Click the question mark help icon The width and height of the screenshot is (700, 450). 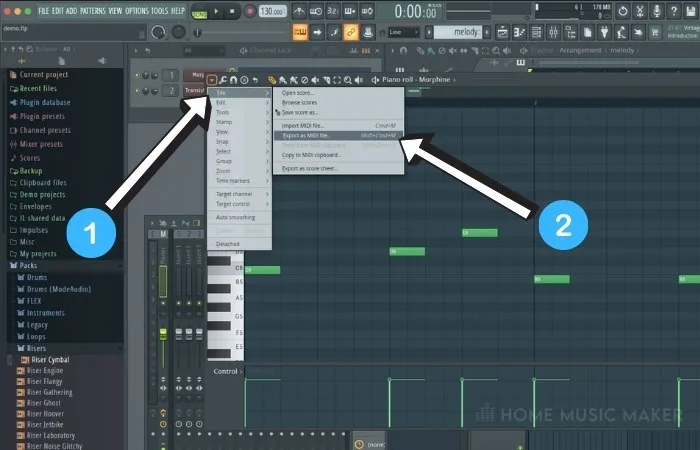coord(674,11)
